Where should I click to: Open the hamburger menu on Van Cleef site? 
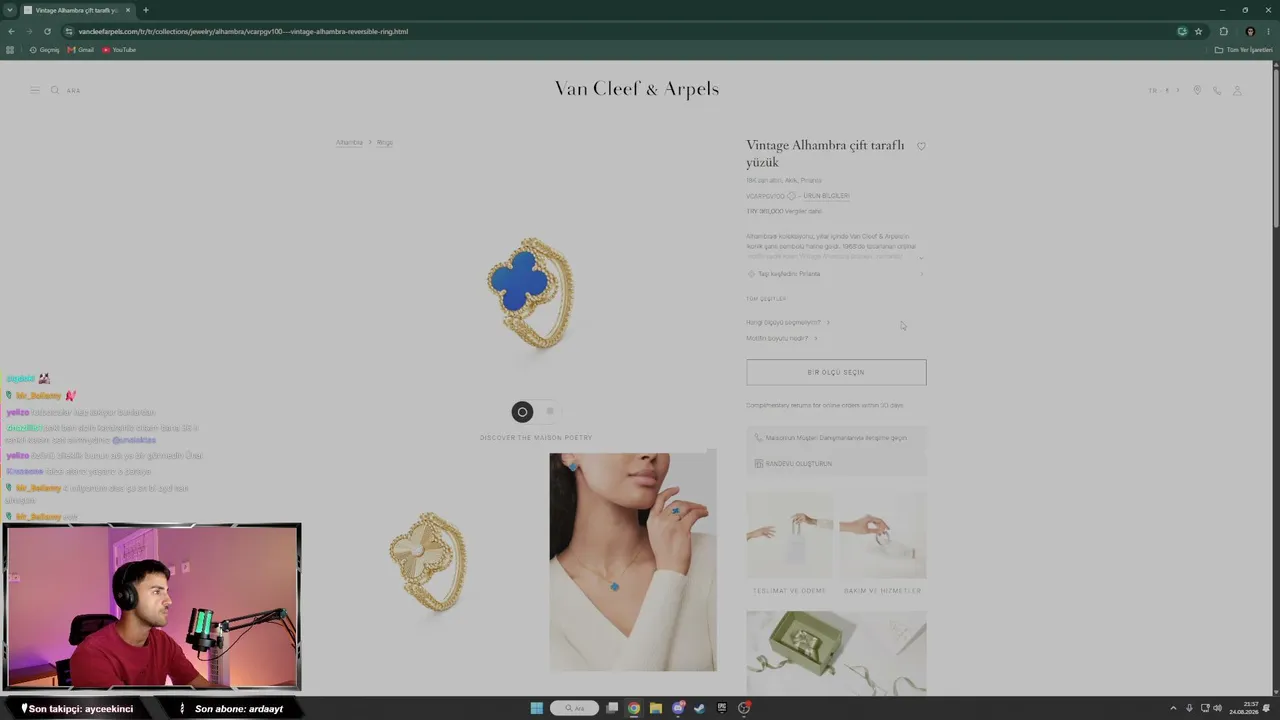35,90
